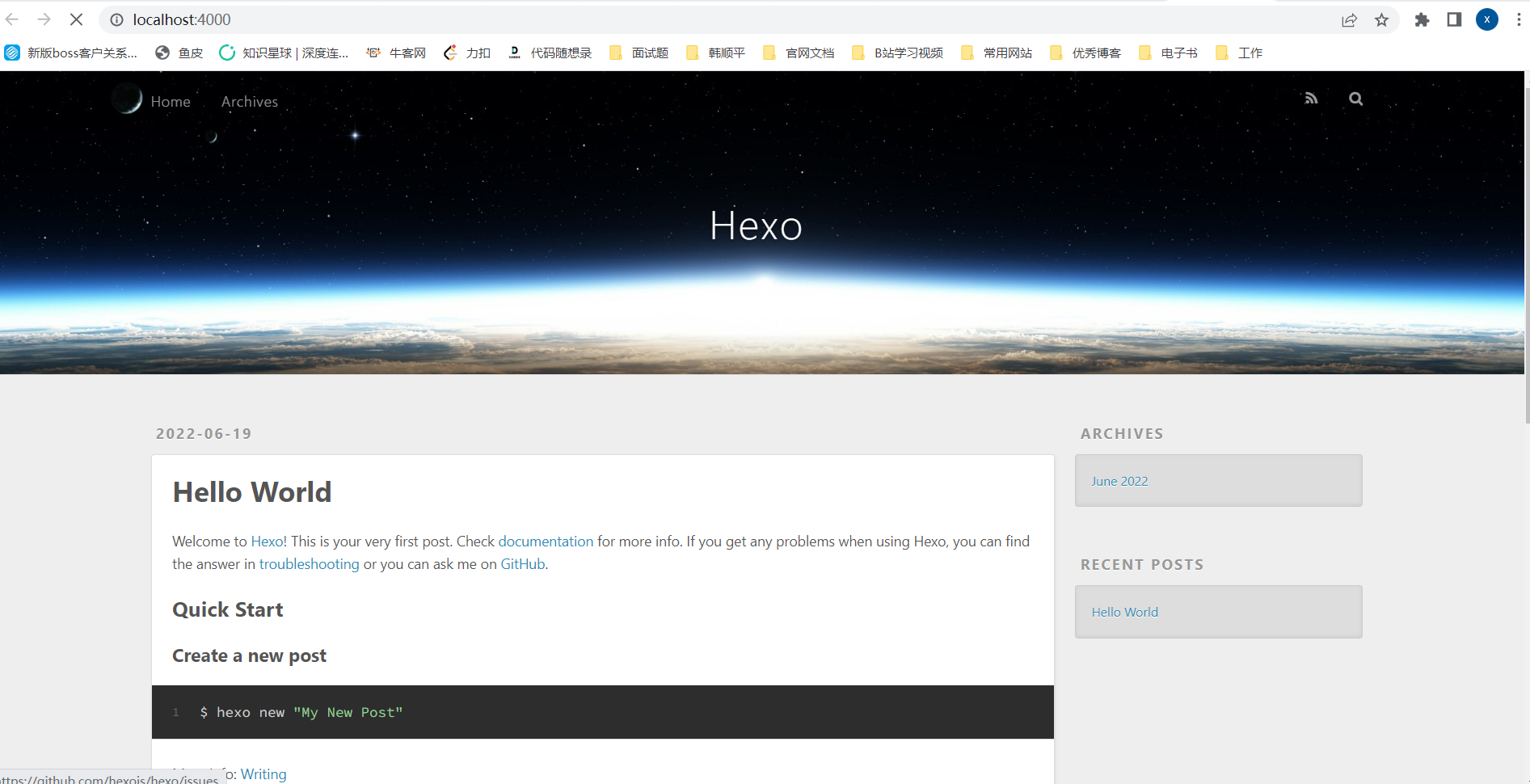The width and height of the screenshot is (1530, 784).
Task: Click the browser profile avatar
Action: [x=1486, y=19]
